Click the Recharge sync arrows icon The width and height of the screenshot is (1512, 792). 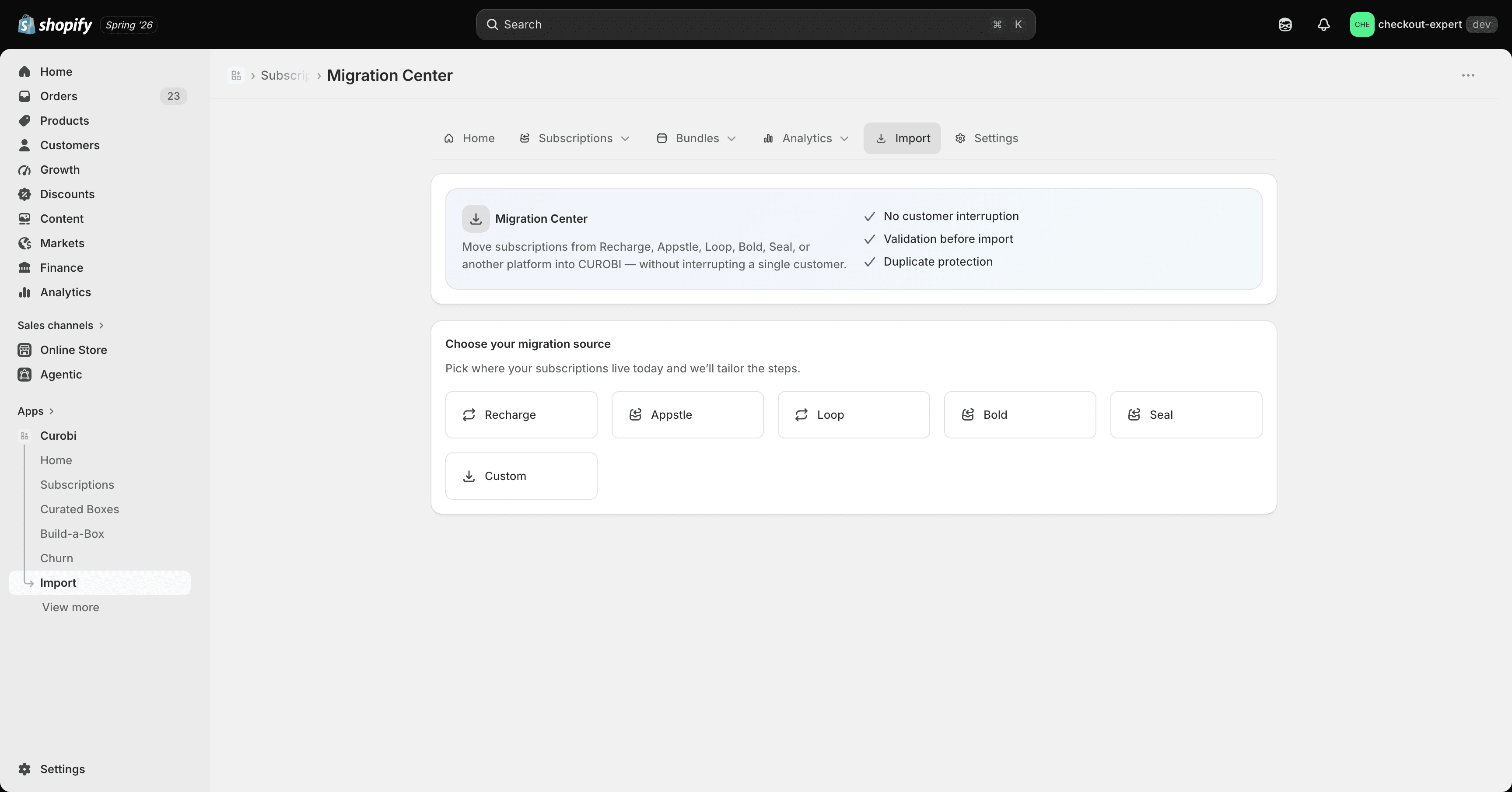pyautogui.click(x=469, y=415)
